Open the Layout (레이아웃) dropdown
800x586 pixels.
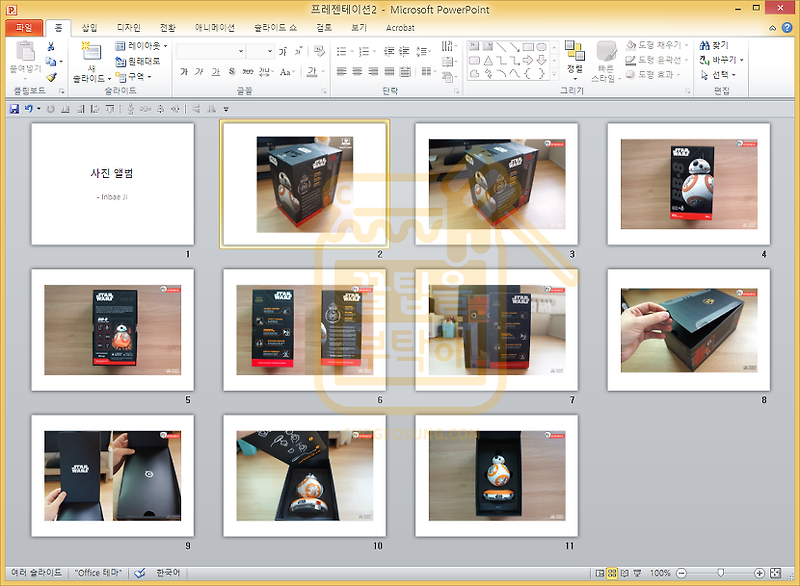tap(141, 46)
